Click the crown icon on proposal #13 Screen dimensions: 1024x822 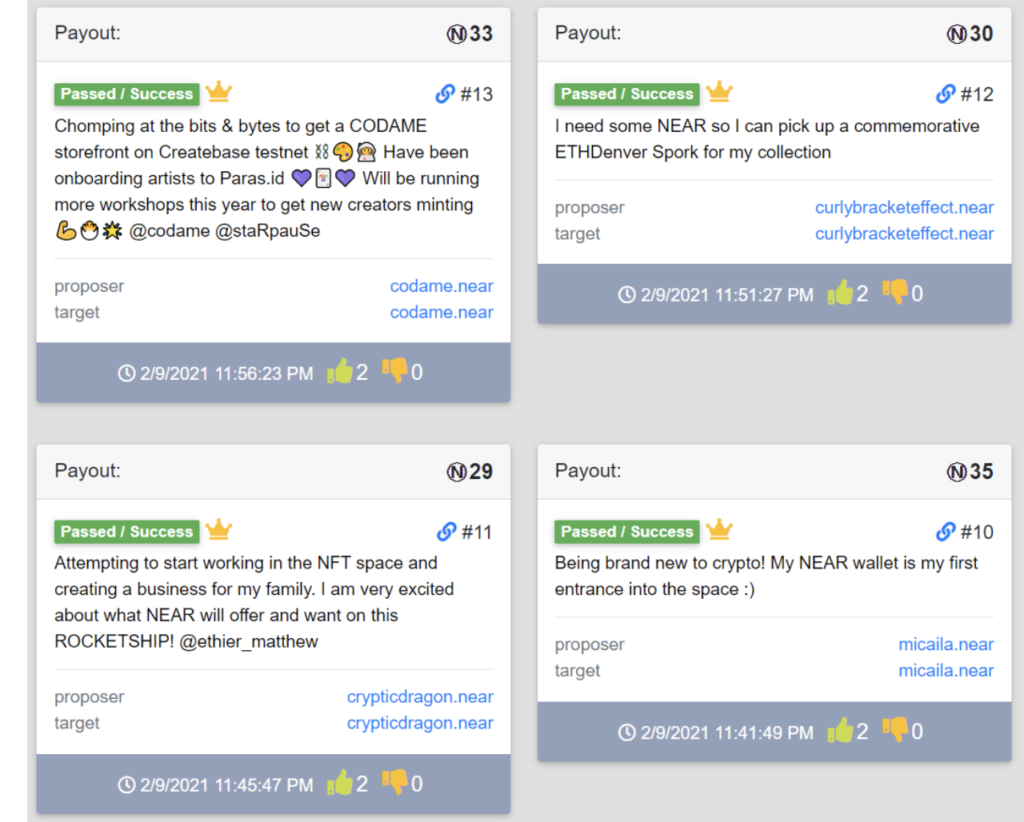click(x=219, y=91)
